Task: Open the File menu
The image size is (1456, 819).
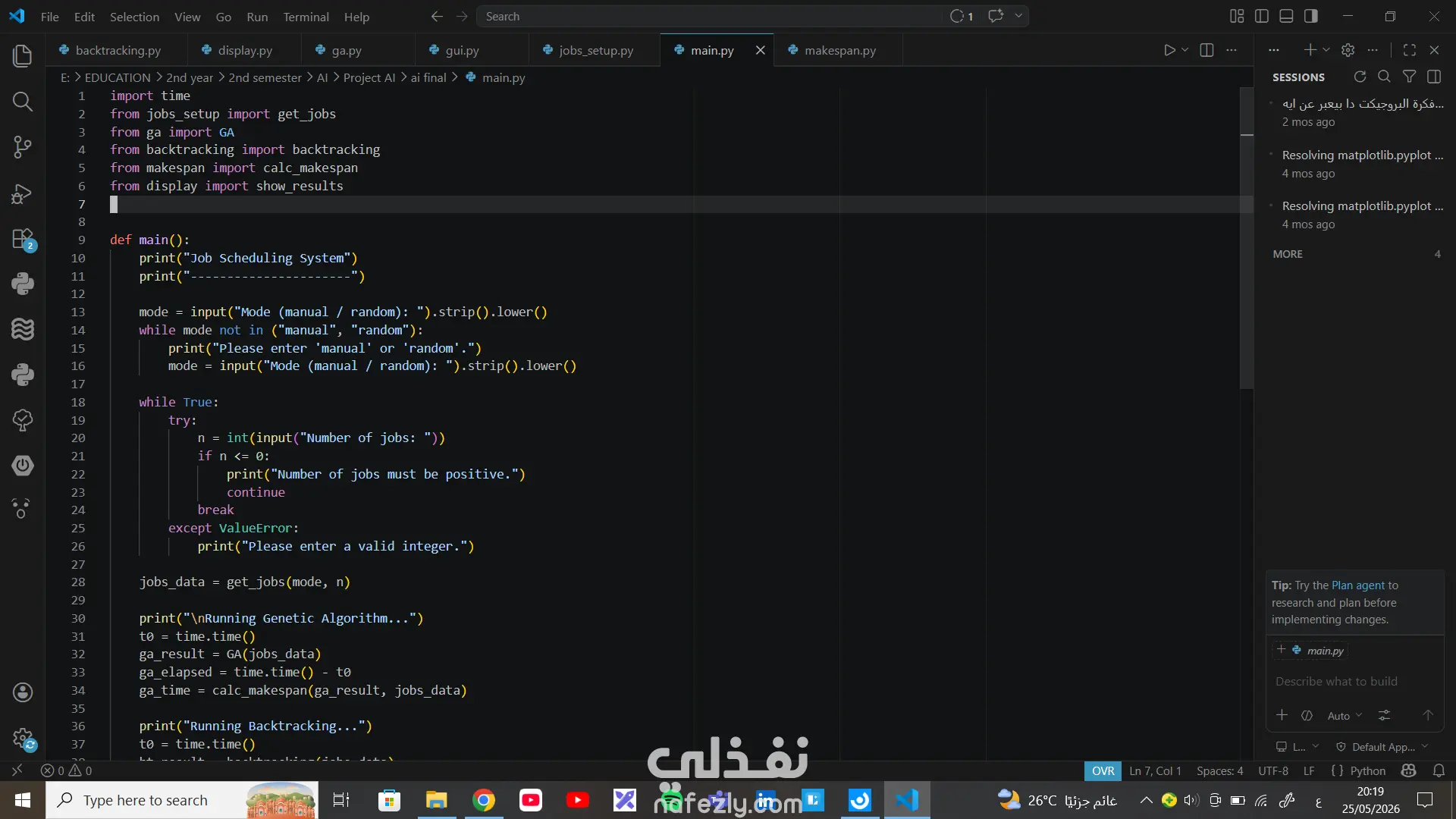Action: point(50,17)
